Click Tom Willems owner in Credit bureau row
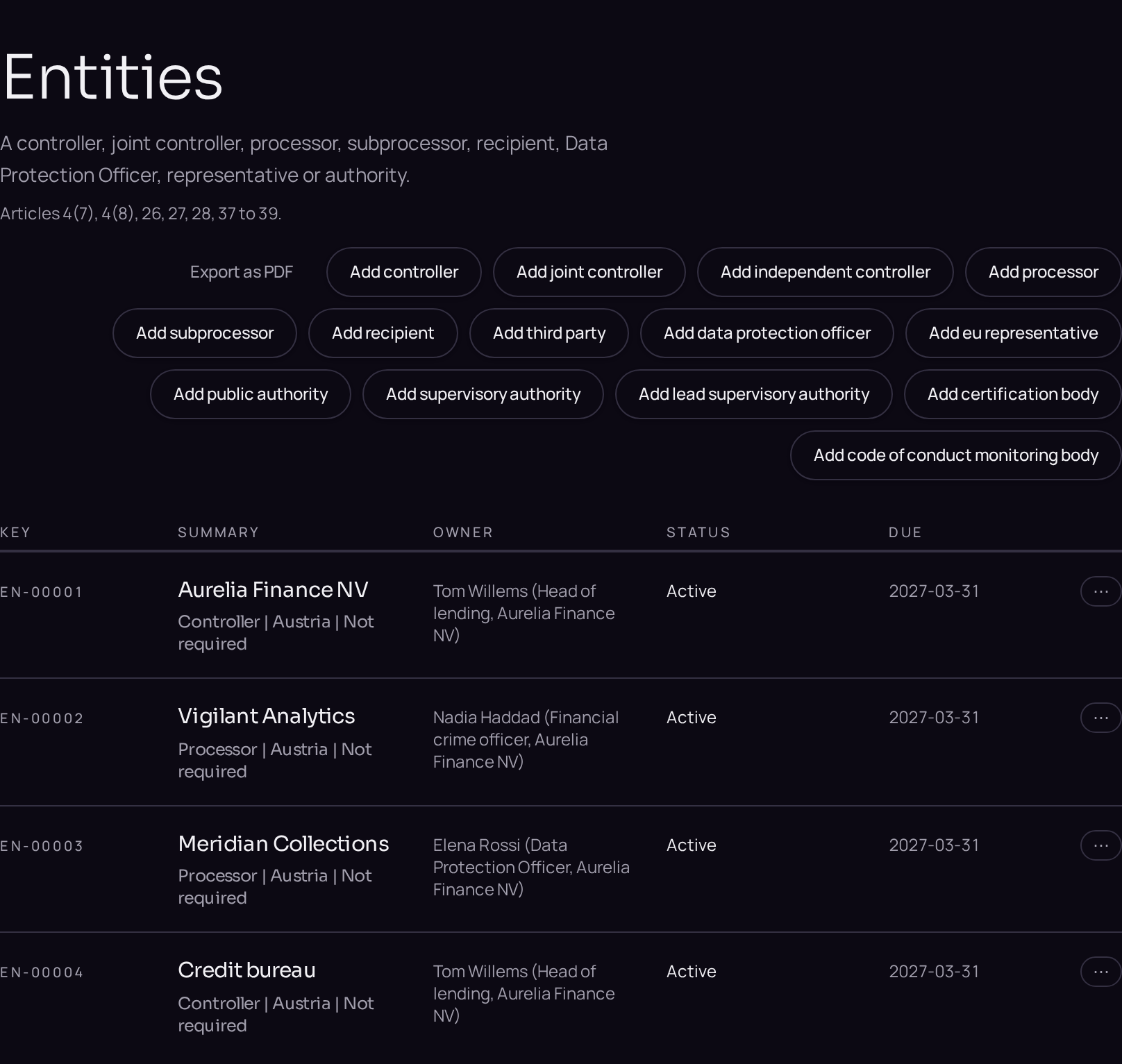This screenshot has width=1122, height=1064. [x=524, y=993]
